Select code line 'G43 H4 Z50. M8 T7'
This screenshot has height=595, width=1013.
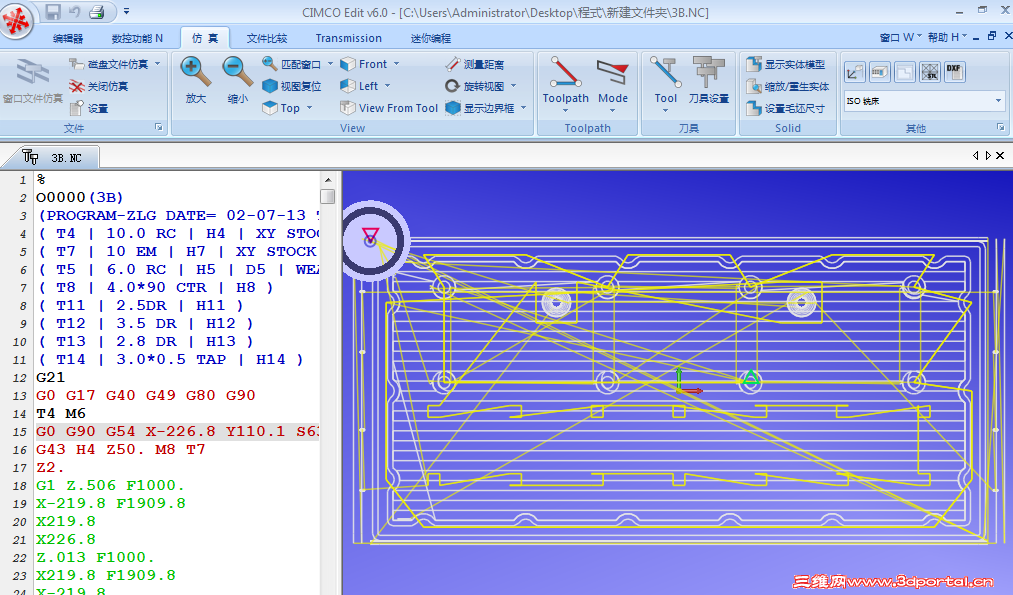pos(121,449)
